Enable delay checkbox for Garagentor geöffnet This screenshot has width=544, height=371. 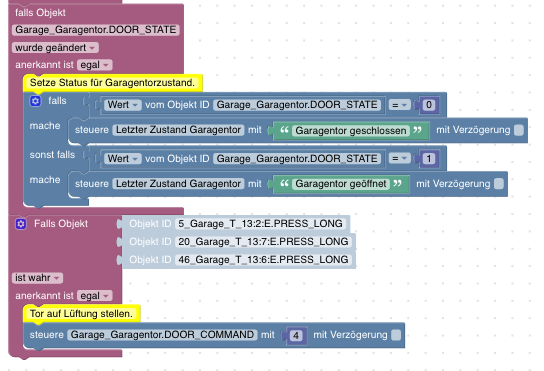tap(499, 184)
